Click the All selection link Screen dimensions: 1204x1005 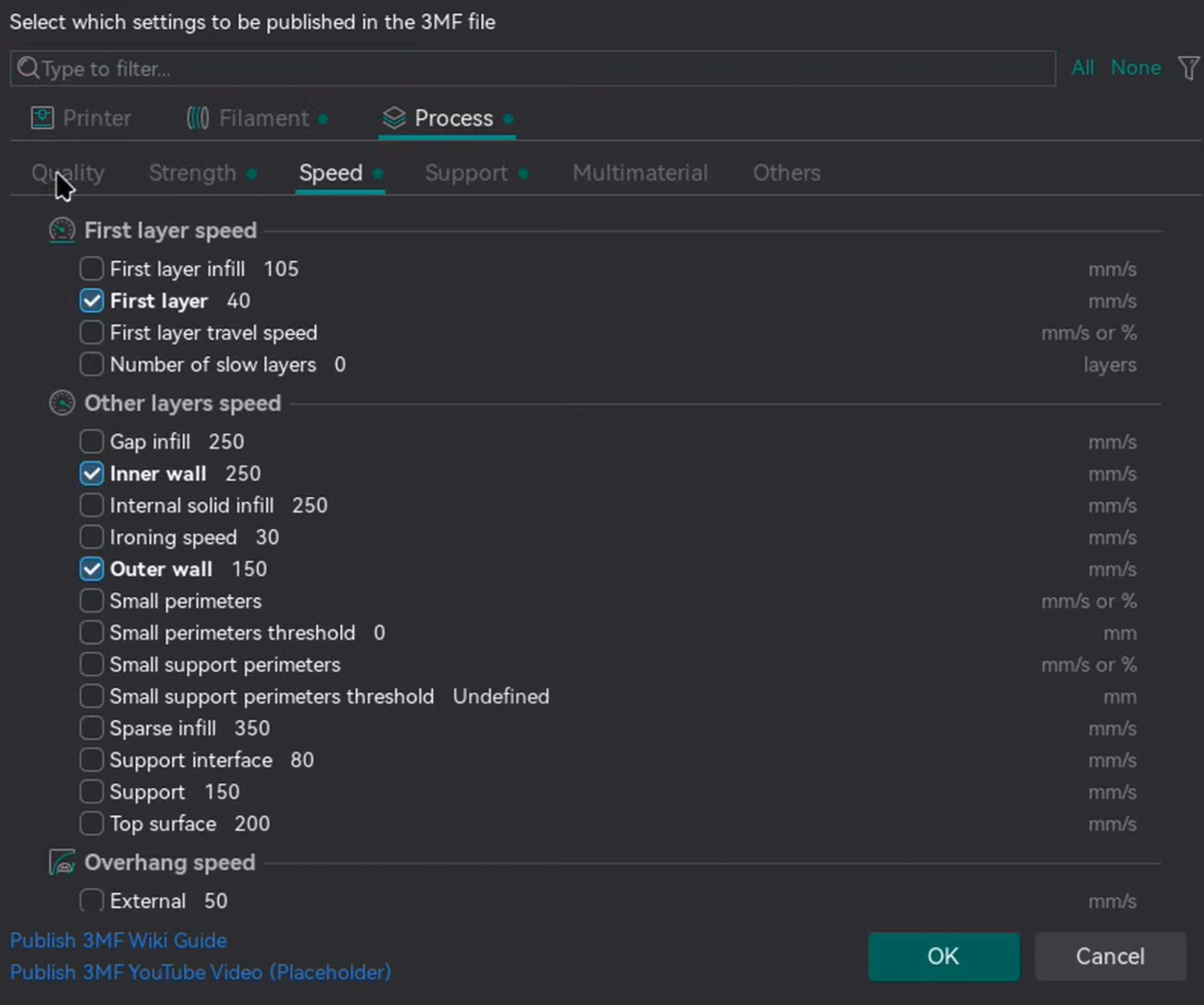click(1083, 67)
